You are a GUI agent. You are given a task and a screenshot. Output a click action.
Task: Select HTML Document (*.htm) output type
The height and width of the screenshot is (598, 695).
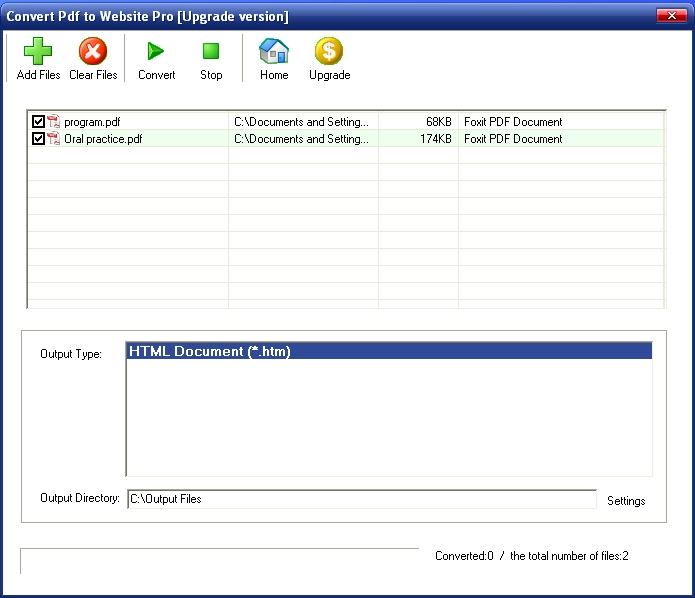(389, 351)
